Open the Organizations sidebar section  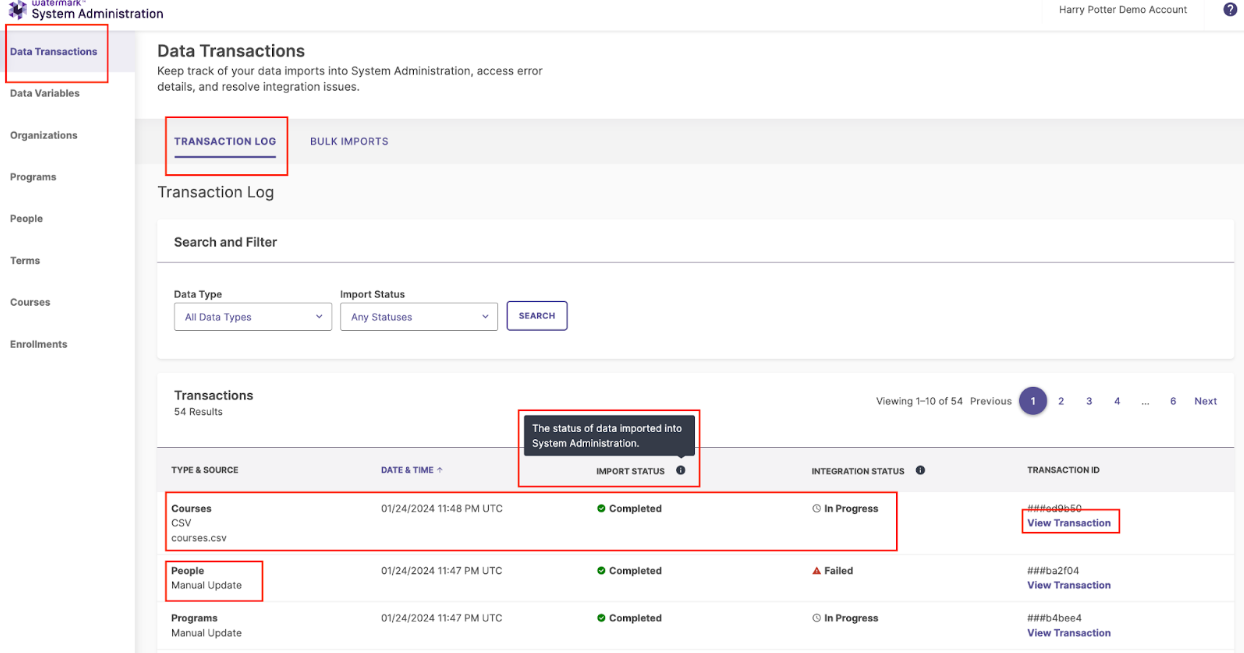(x=43, y=135)
